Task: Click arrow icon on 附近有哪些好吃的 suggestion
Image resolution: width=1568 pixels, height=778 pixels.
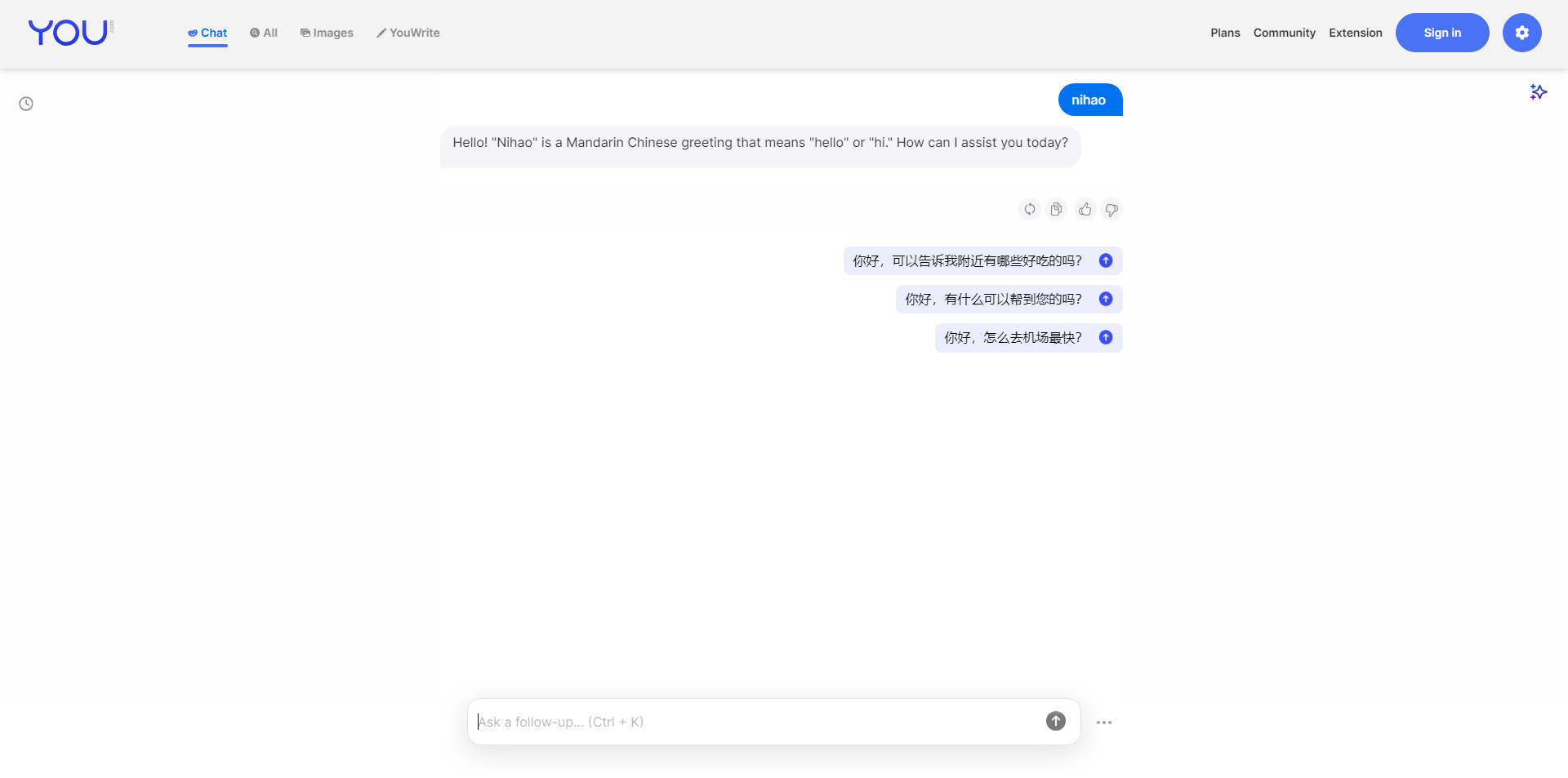Action: coord(1106,260)
